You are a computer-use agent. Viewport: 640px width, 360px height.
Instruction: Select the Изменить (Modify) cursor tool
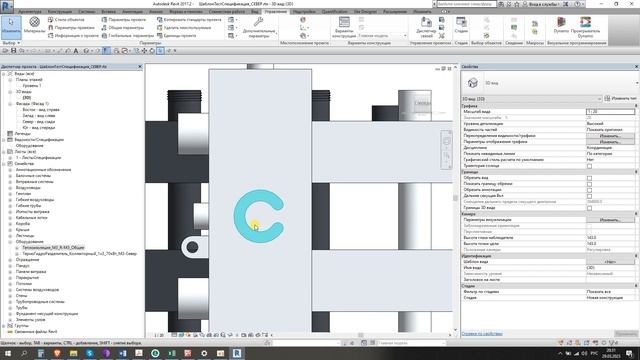pyautogui.click(x=11, y=27)
